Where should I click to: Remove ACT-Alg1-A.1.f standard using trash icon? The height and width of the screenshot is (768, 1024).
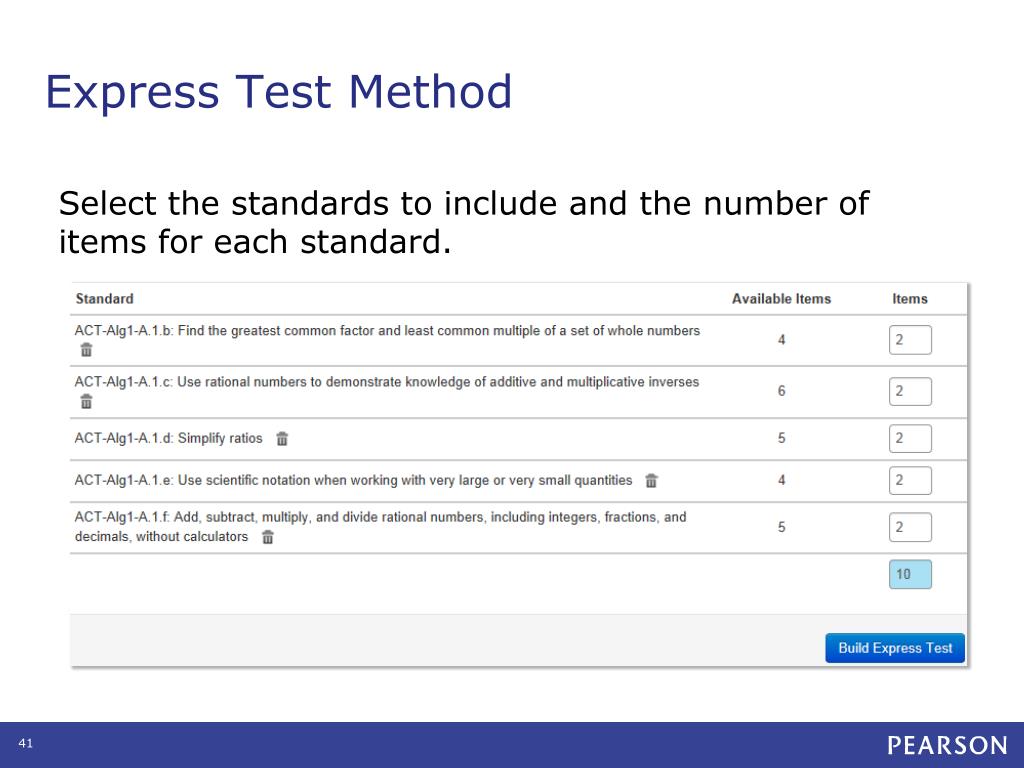[x=268, y=537]
